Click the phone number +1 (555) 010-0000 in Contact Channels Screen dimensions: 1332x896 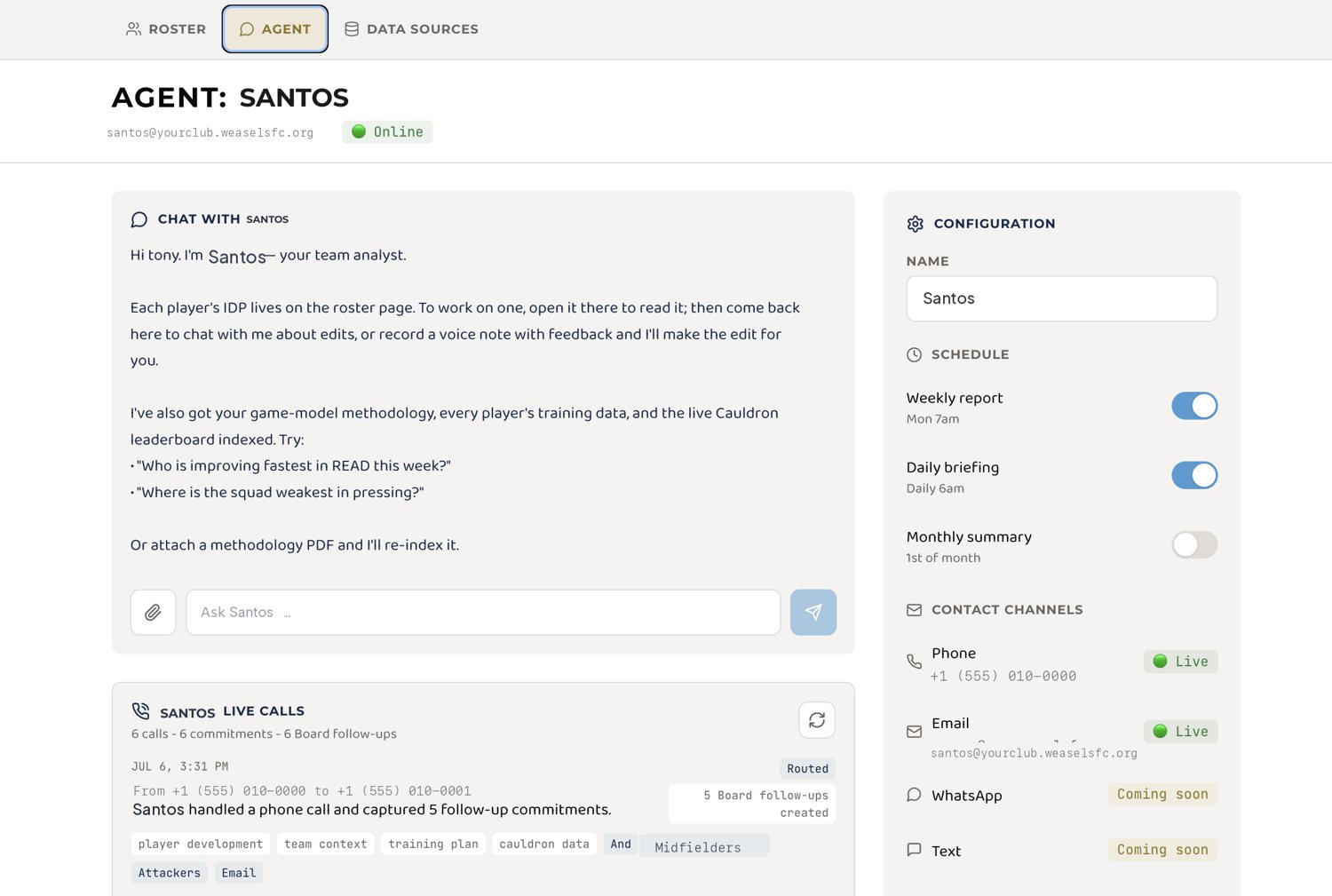[x=1003, y=677]
